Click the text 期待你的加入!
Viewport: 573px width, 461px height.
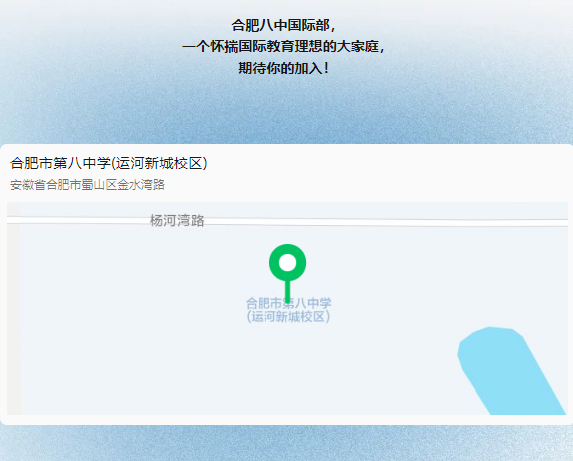(284, 68)
